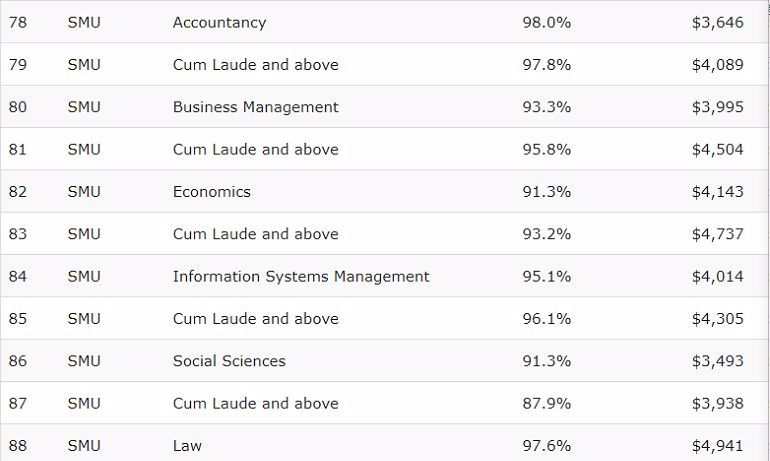
Task: Click the $4,941 salary value
Action: pos(717,446)
